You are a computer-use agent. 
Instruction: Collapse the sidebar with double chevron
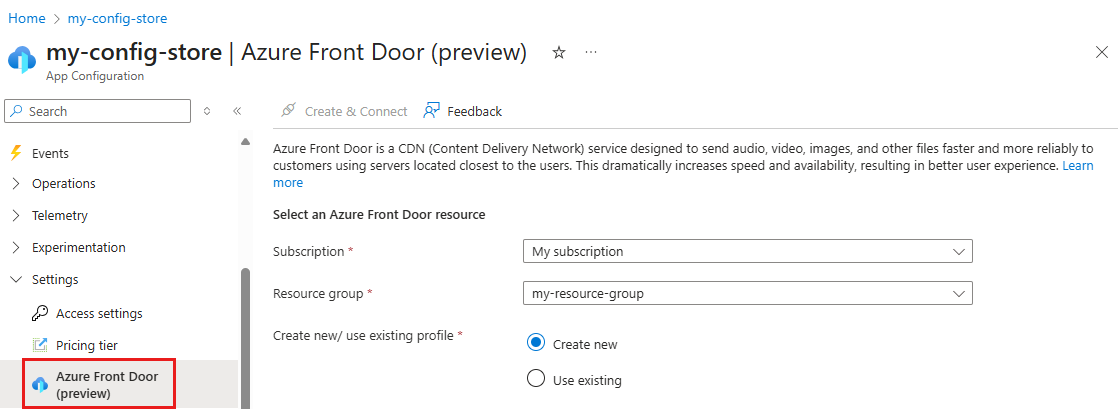coord(237,111)
